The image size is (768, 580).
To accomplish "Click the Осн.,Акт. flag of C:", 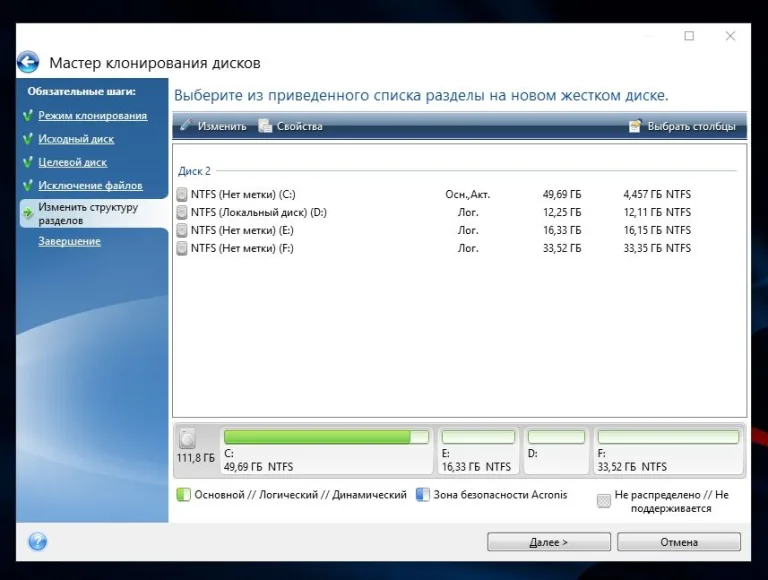I will [467, 194].
